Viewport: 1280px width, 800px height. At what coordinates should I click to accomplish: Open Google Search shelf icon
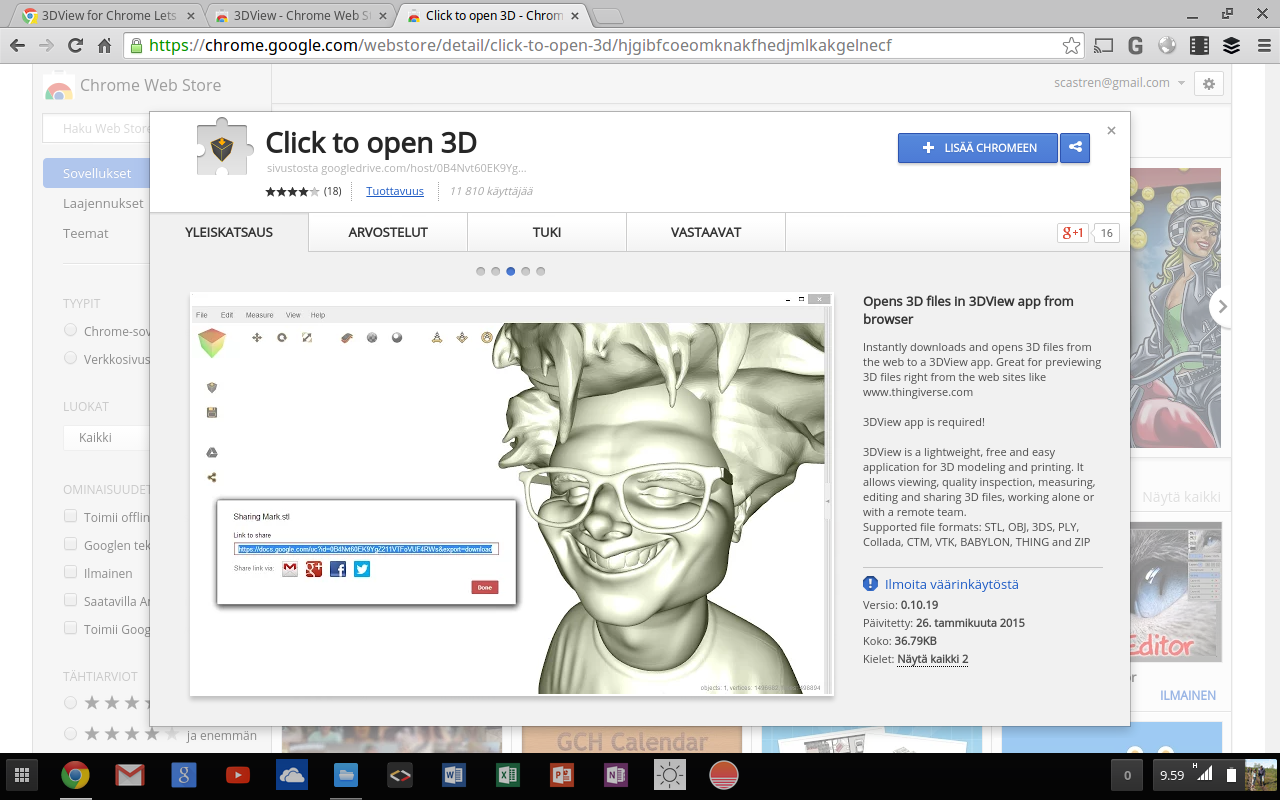(x=184, y=775)
